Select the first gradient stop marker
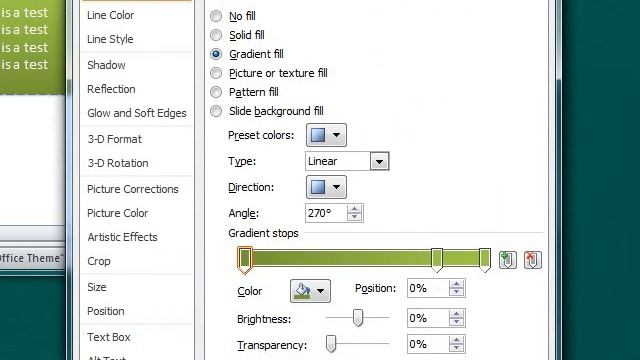This screenshot has width=640, height=360. [244, 260]
